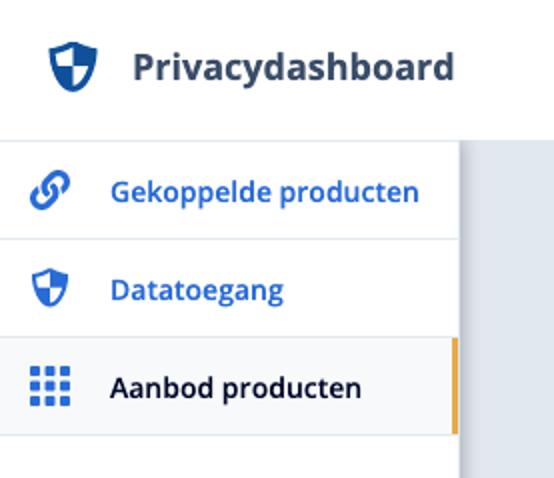Click the Privacydashboard header title
The image size is (554, 478).
[x=293, y=68]
